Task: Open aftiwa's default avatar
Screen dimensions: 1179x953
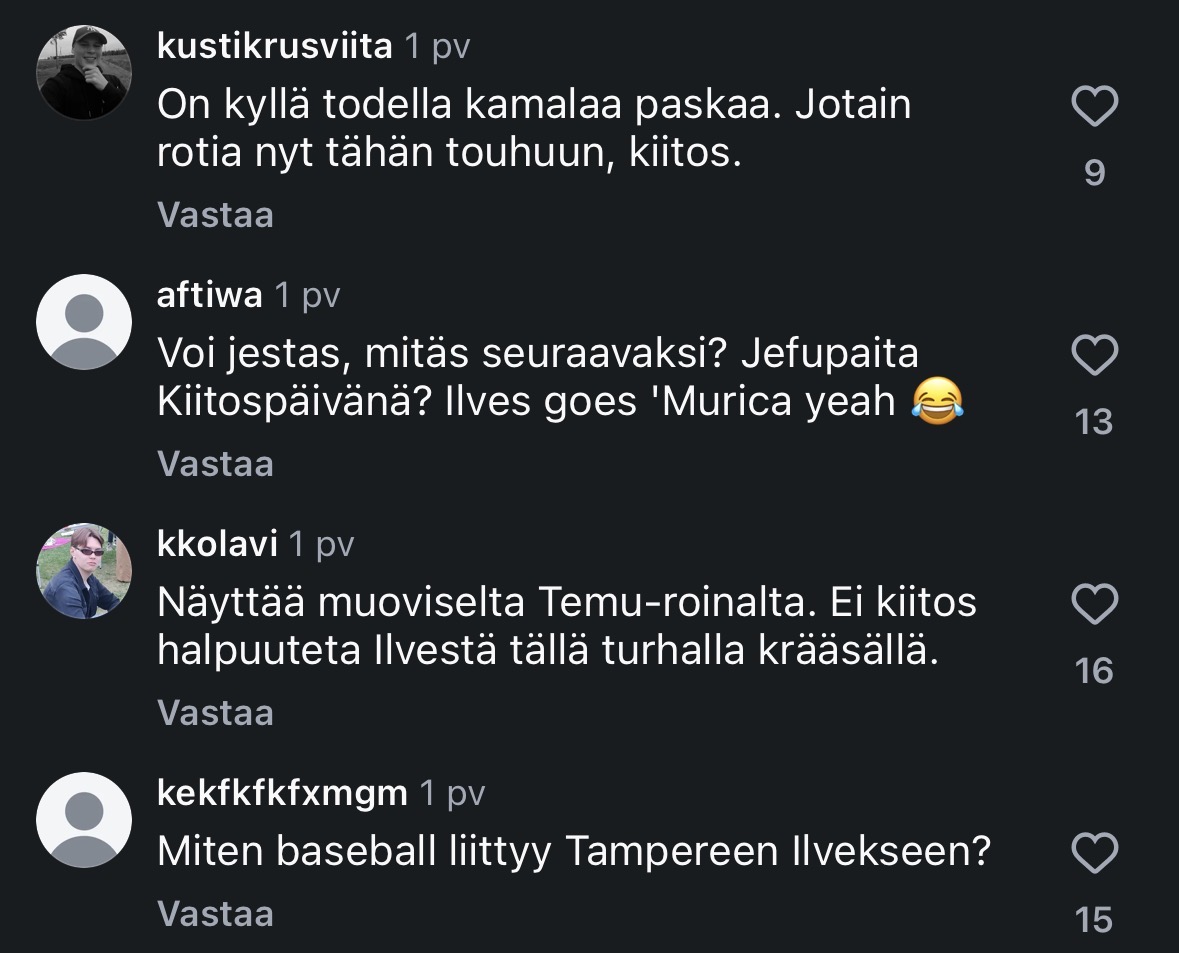Action: pos(84,322)
